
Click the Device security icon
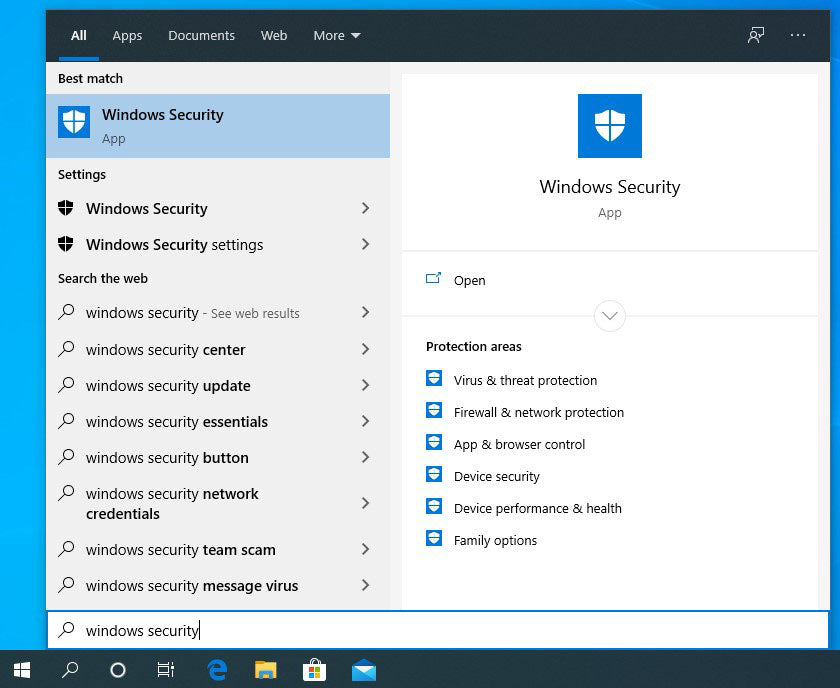tap(434, 474)
